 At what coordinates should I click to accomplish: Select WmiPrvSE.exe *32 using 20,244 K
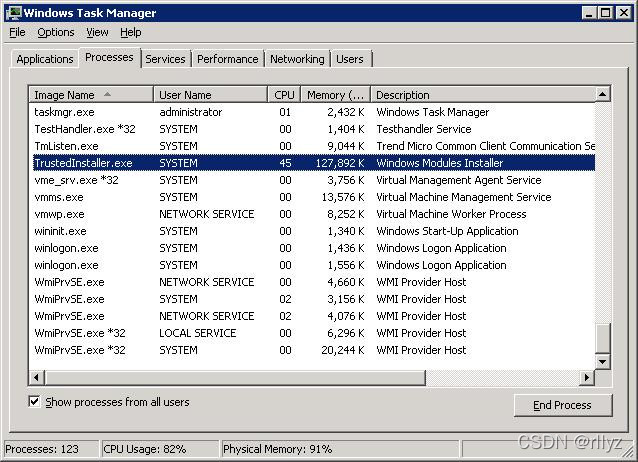click(x=312, y=350)
